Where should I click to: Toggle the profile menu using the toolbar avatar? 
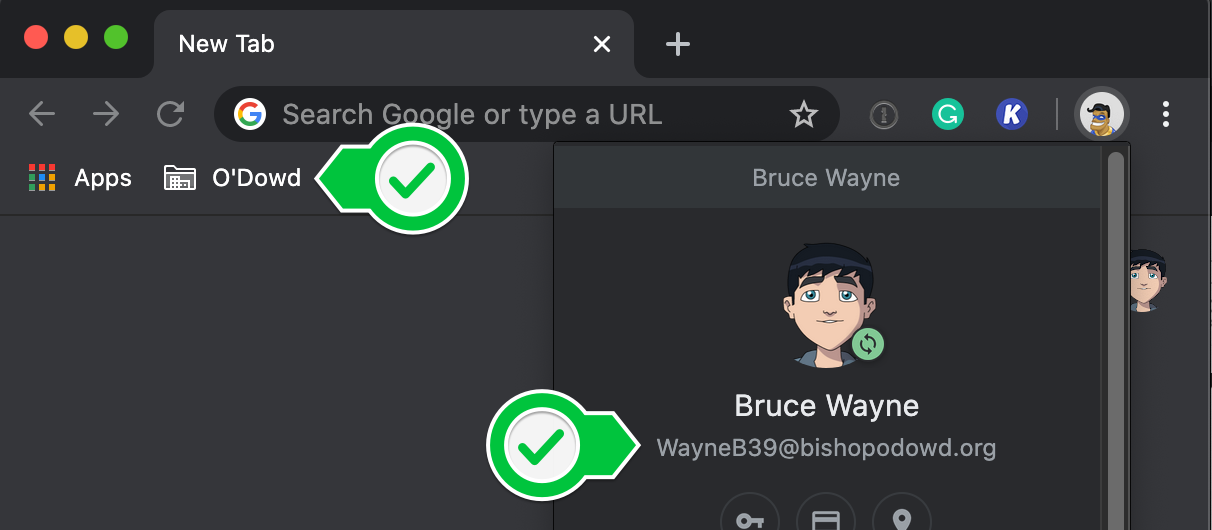(1101, 115)
